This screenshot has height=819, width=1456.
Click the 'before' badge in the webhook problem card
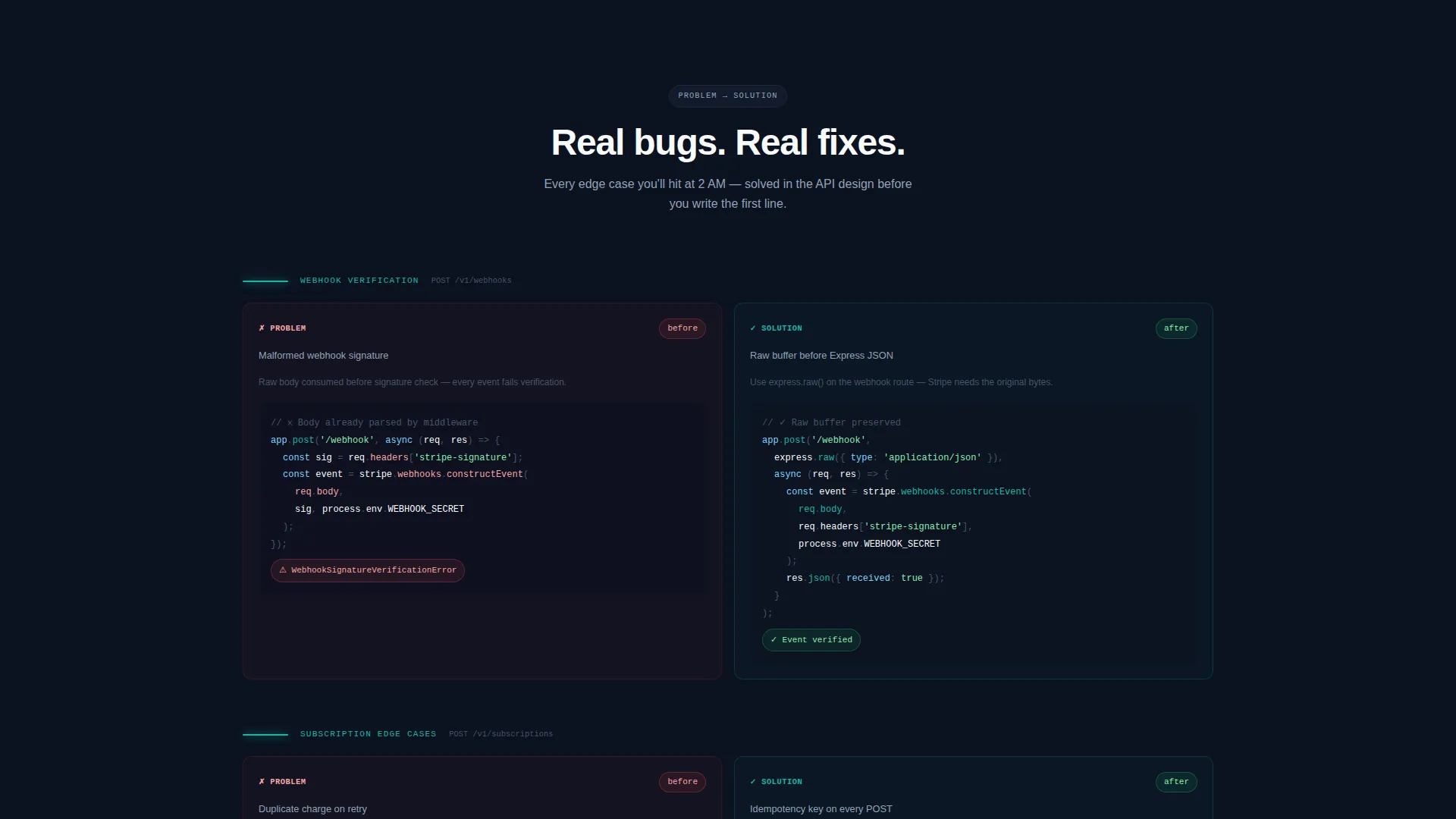(x=682, y=328)
